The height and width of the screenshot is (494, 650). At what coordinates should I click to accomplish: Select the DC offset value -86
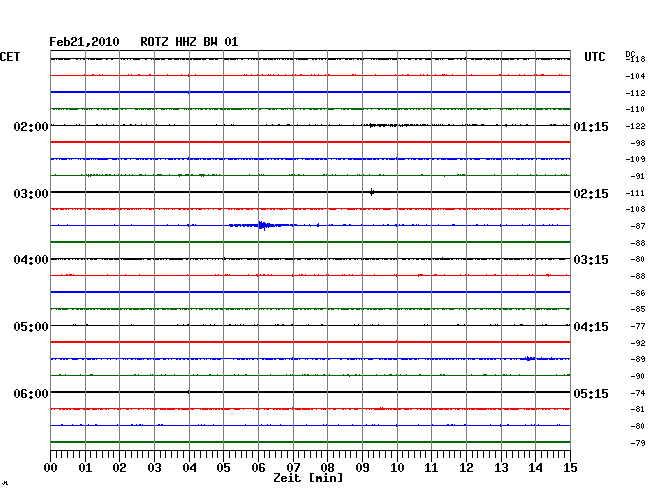click(x=638, y=293)
